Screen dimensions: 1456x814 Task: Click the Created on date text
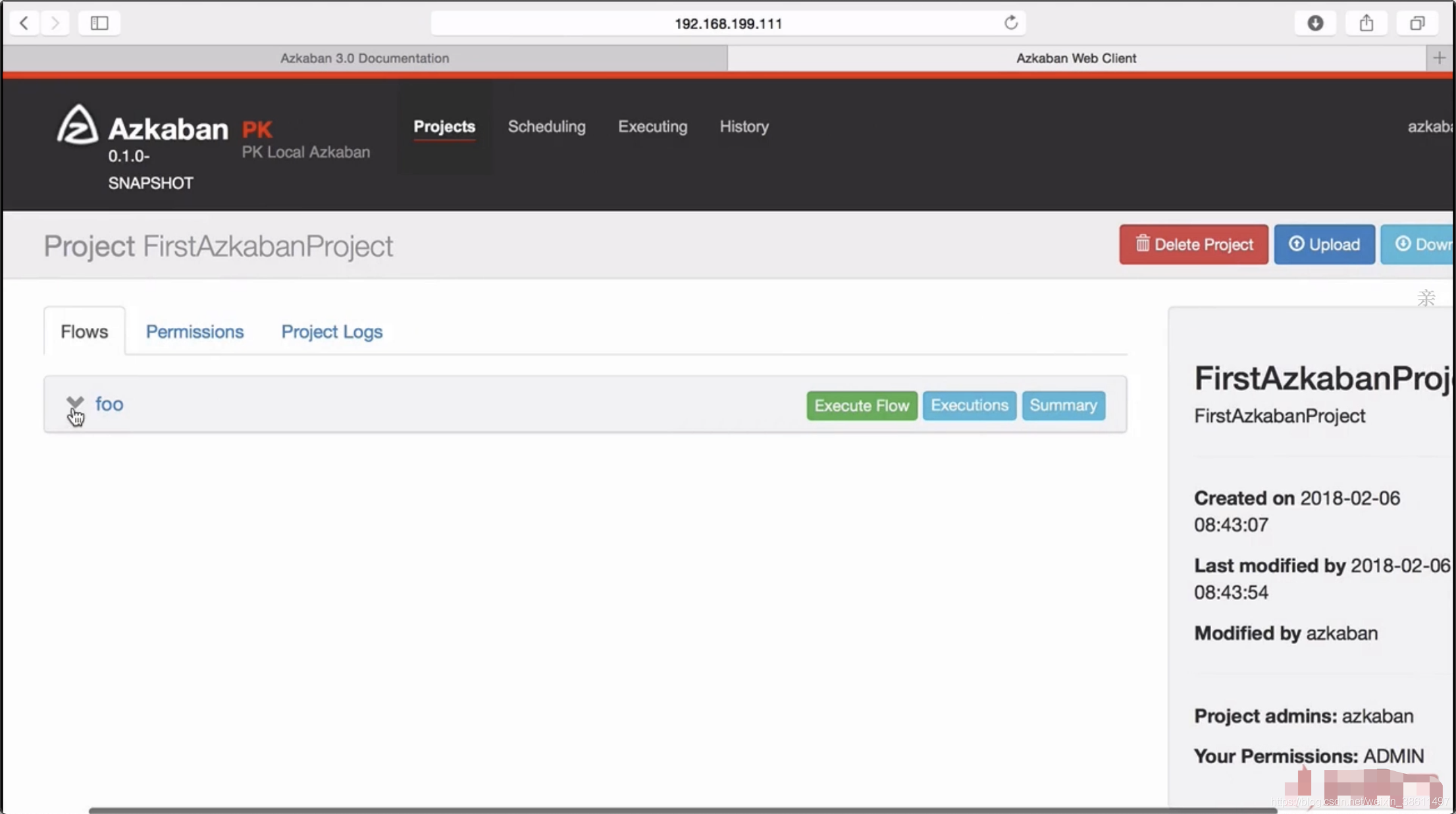click(x=1297, y=511)
